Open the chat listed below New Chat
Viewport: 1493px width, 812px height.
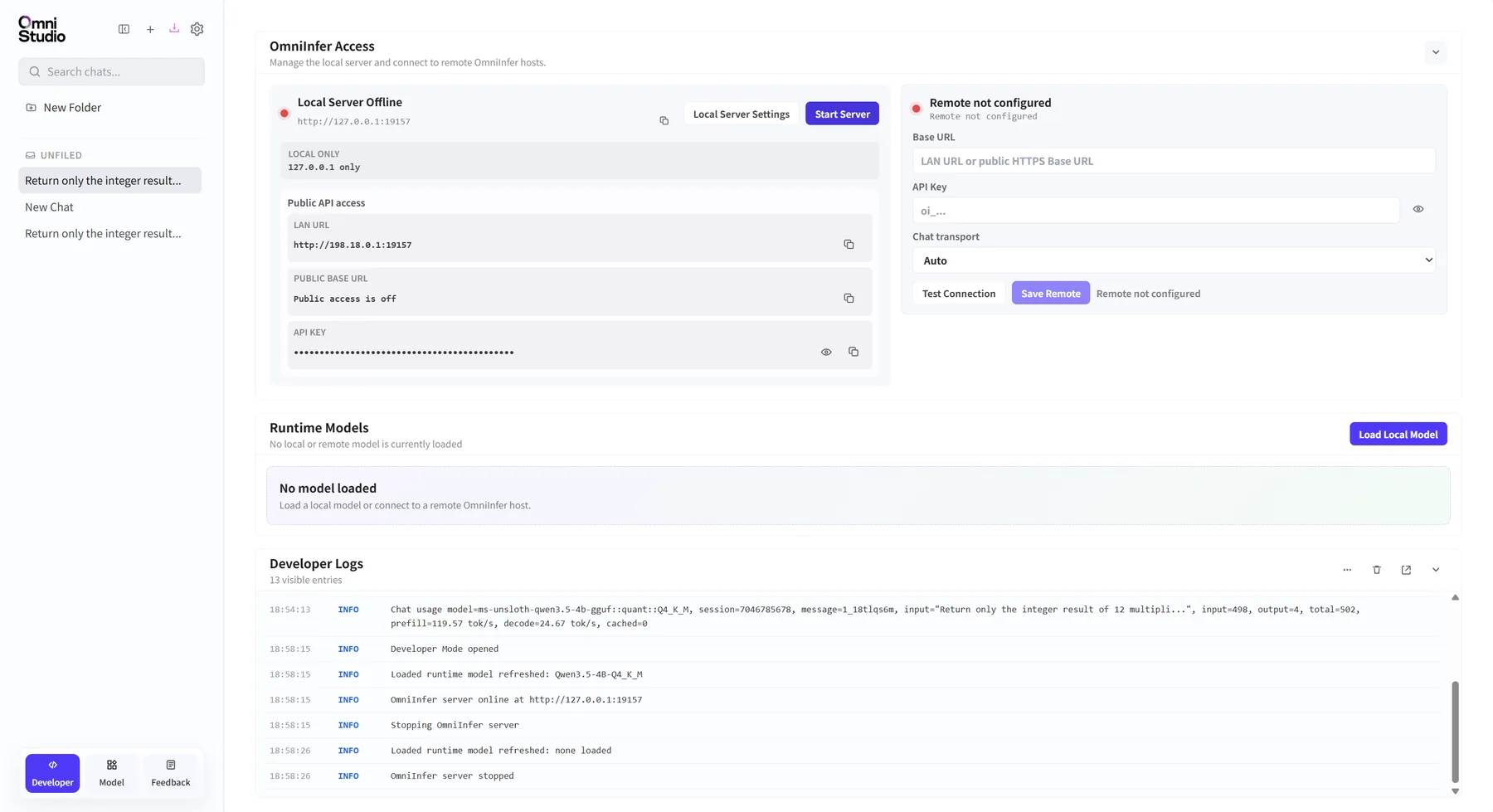[109, 234]
